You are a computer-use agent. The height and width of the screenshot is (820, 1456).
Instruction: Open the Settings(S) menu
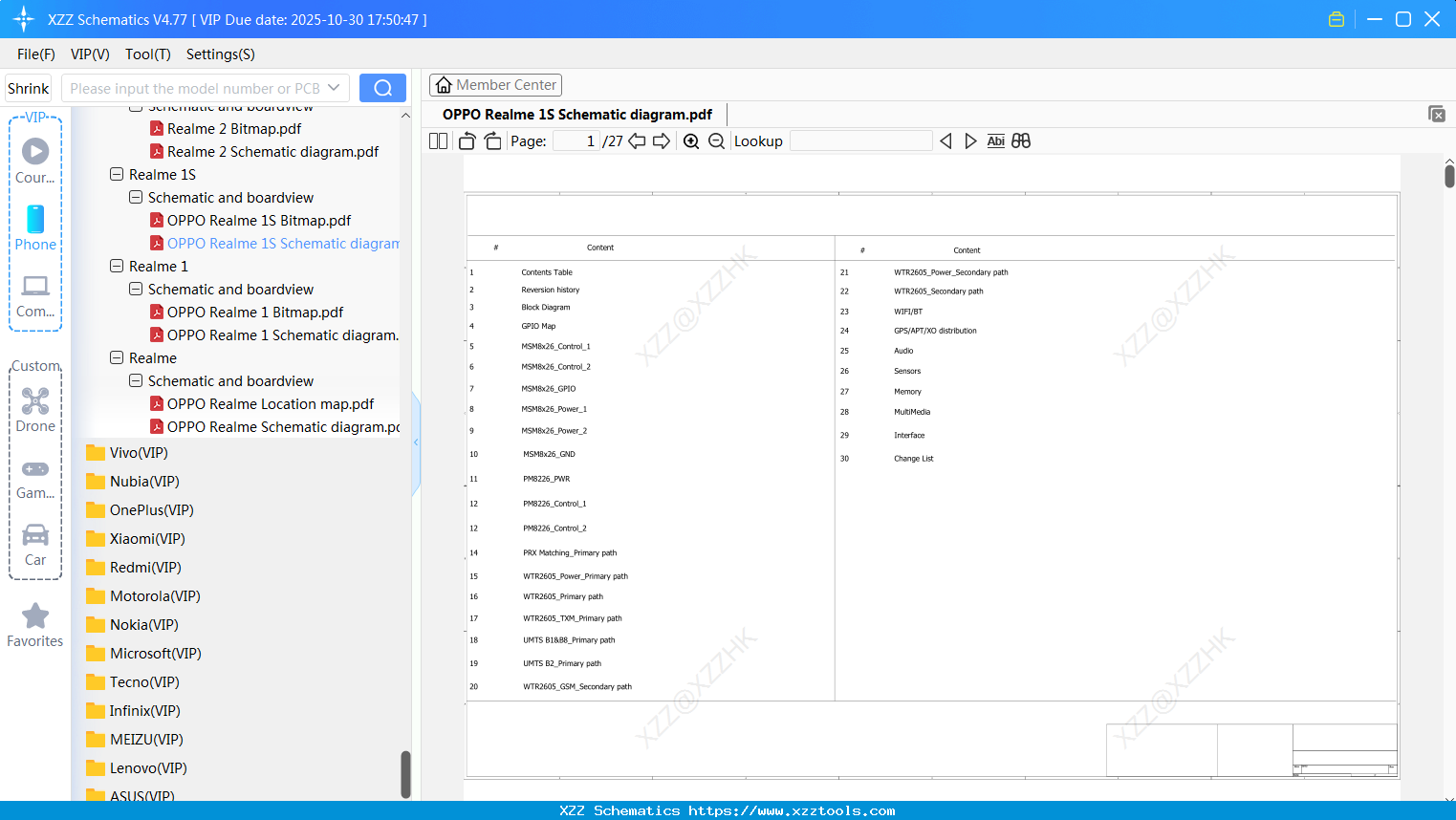click(221, 54)
